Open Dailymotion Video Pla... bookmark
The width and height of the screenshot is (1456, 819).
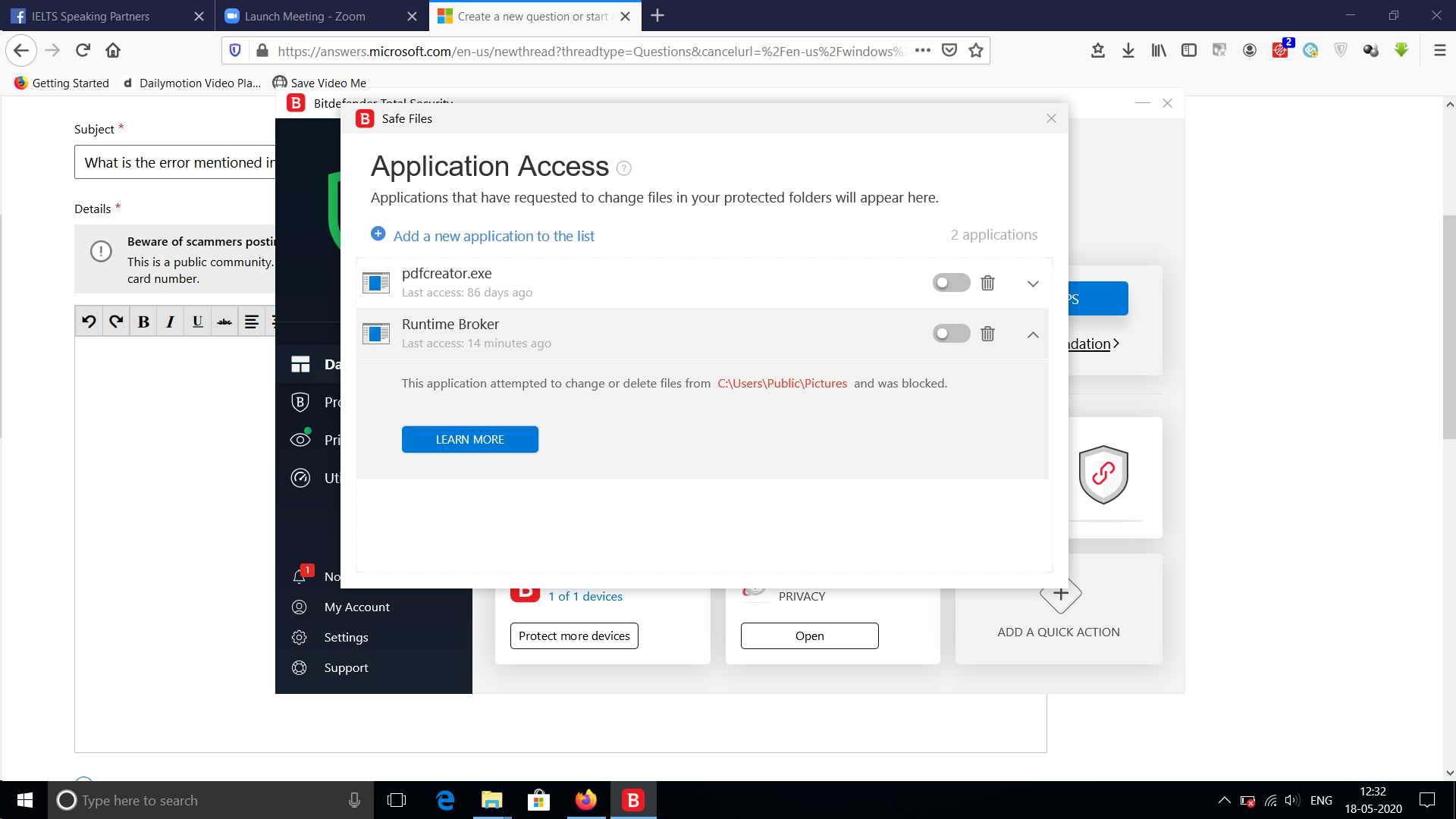(x=192, y=83)
